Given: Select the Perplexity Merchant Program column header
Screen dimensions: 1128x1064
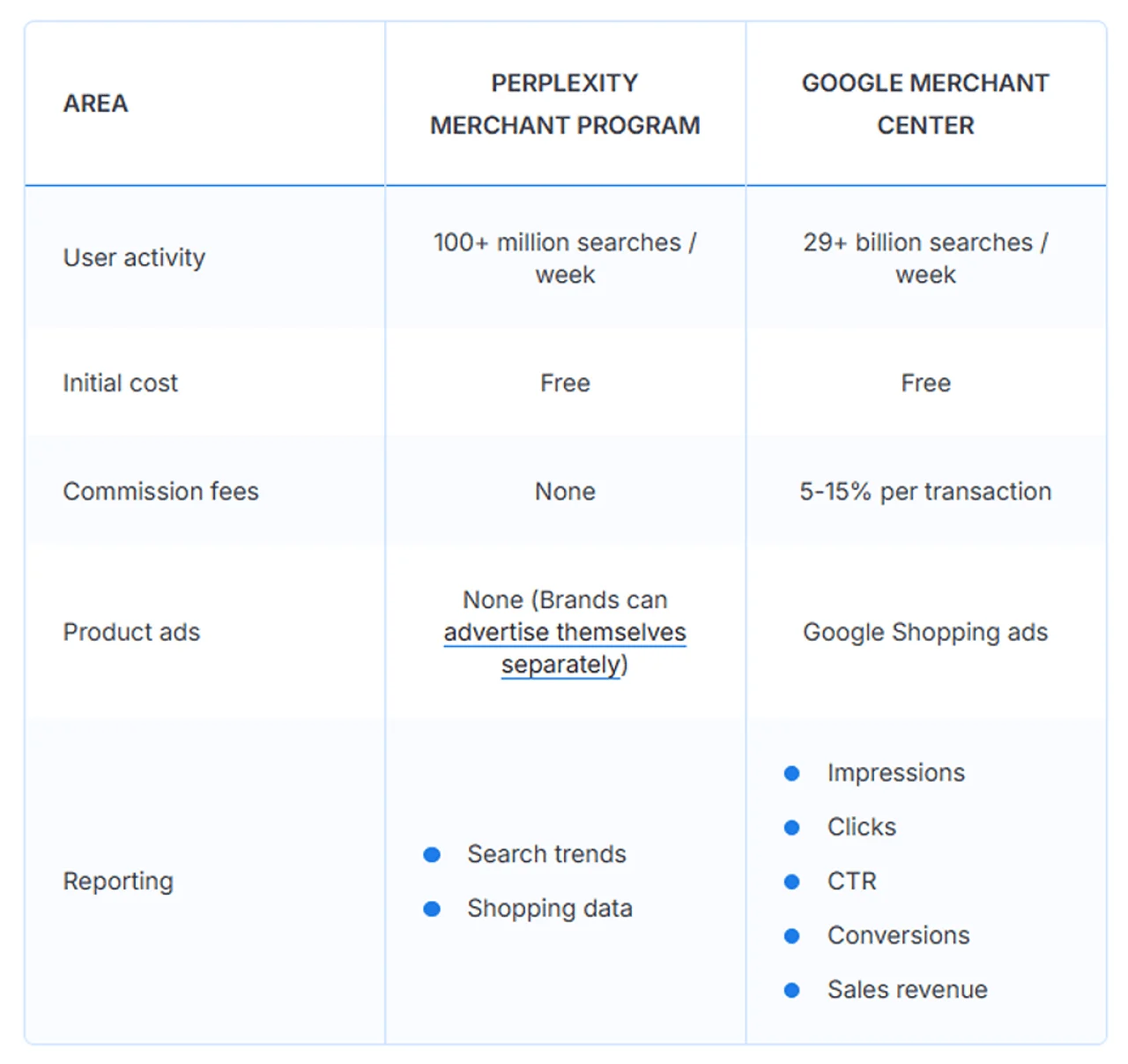Looking at the screenshot, I should (x=565, y=104).
